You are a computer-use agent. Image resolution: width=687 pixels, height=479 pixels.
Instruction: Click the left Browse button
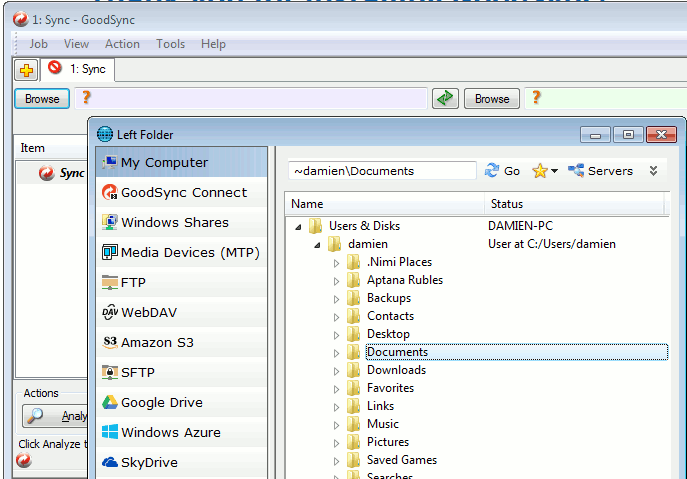[42, 99]
